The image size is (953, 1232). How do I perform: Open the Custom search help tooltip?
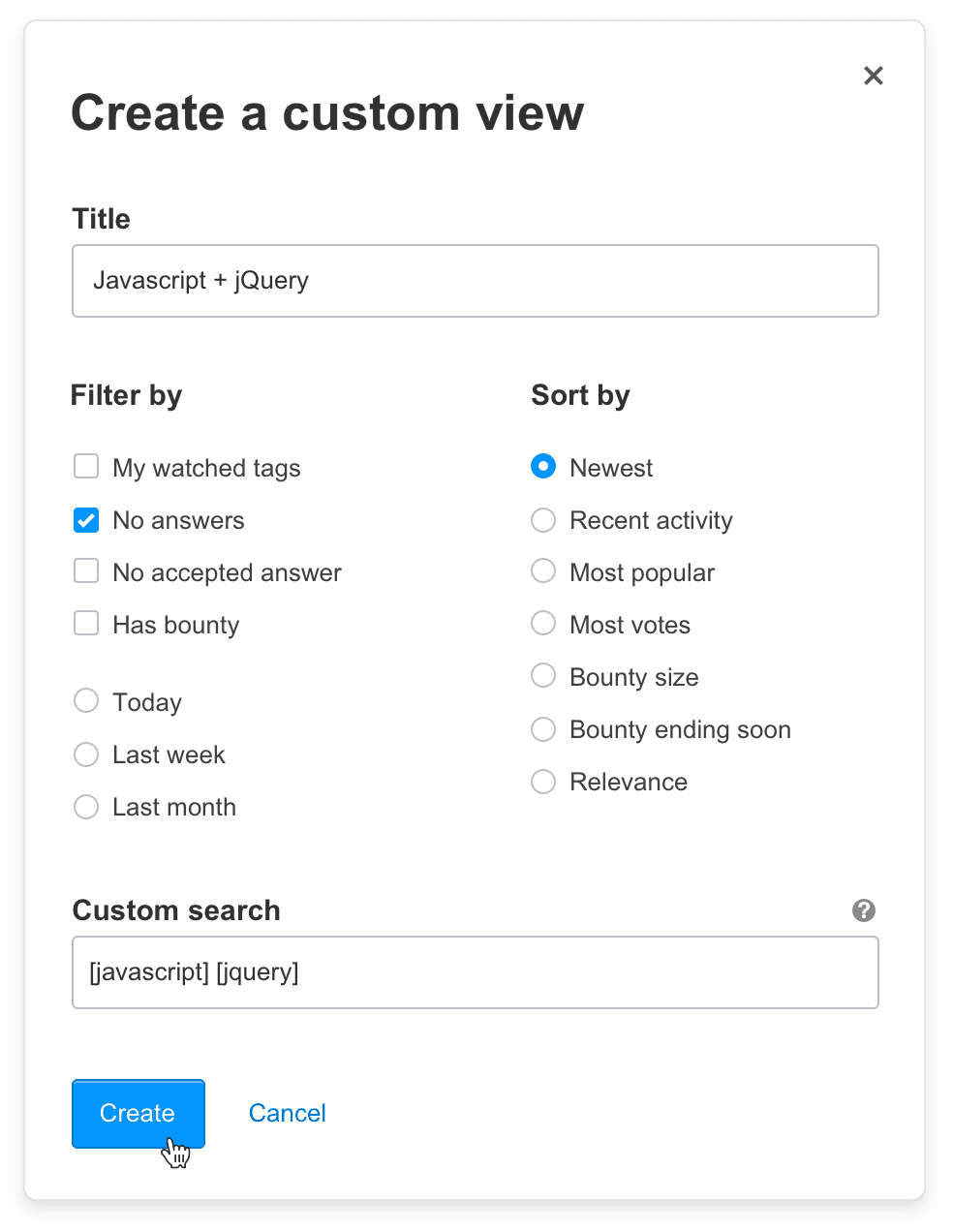[x=863, y=910]
